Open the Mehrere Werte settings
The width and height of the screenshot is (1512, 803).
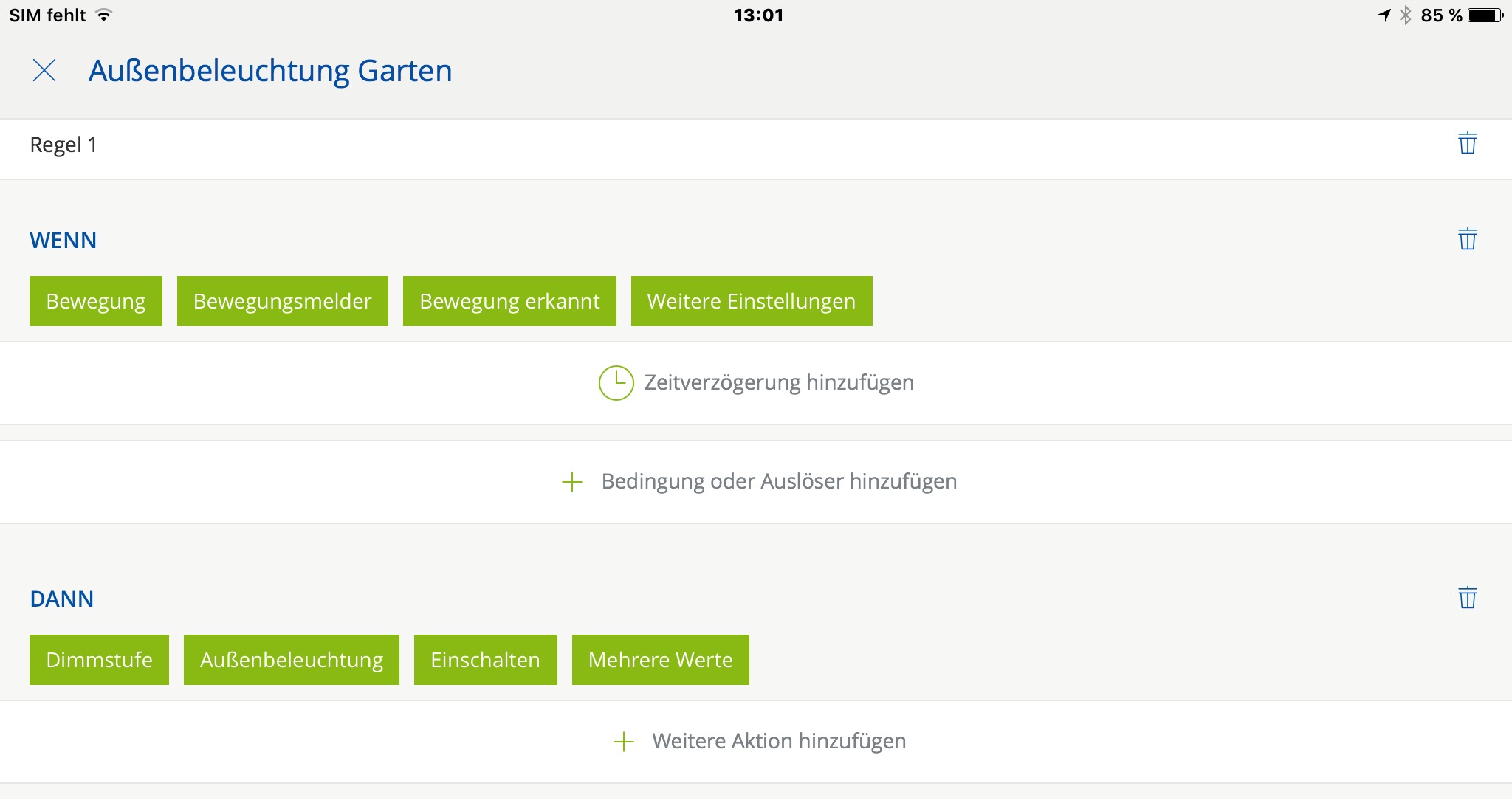click(x=660, y=660)
